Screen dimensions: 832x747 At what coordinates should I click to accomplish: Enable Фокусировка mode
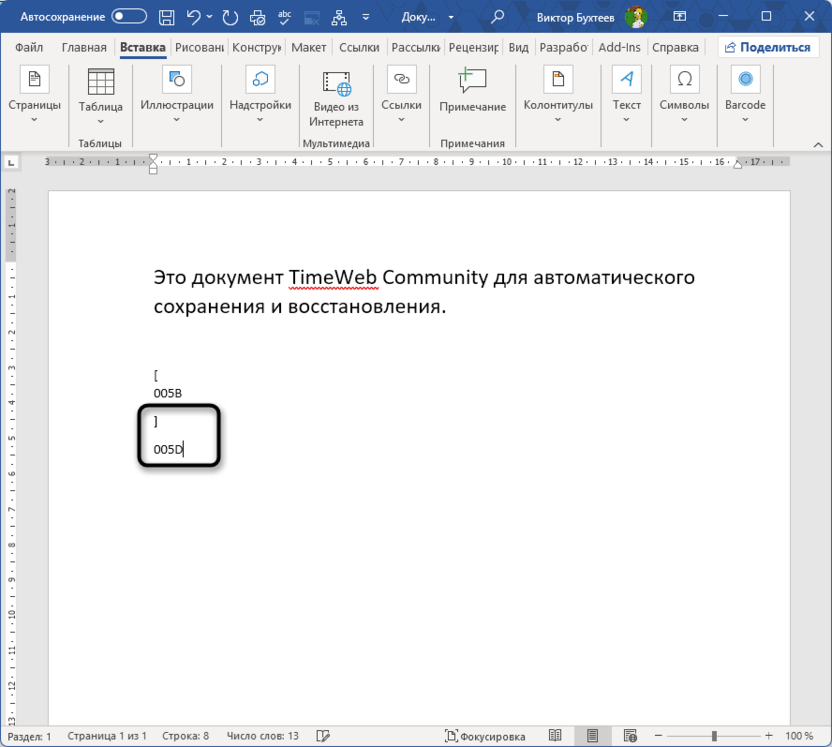click(484, 736)
